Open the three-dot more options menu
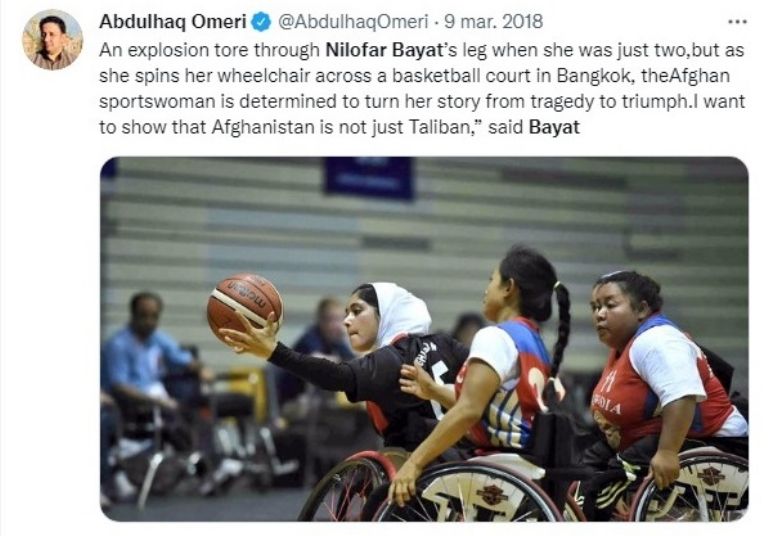 [x=737, y=22]
